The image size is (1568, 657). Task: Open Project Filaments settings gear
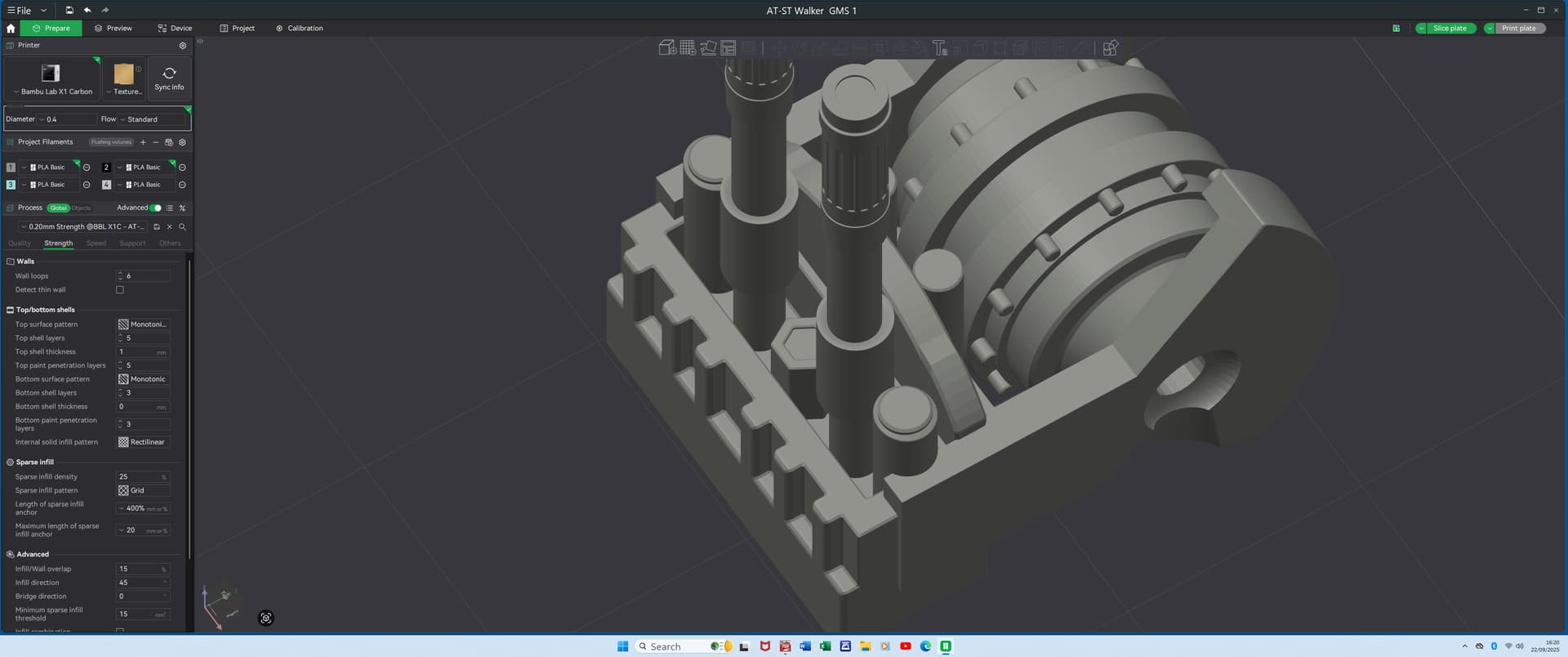[182, 142]
